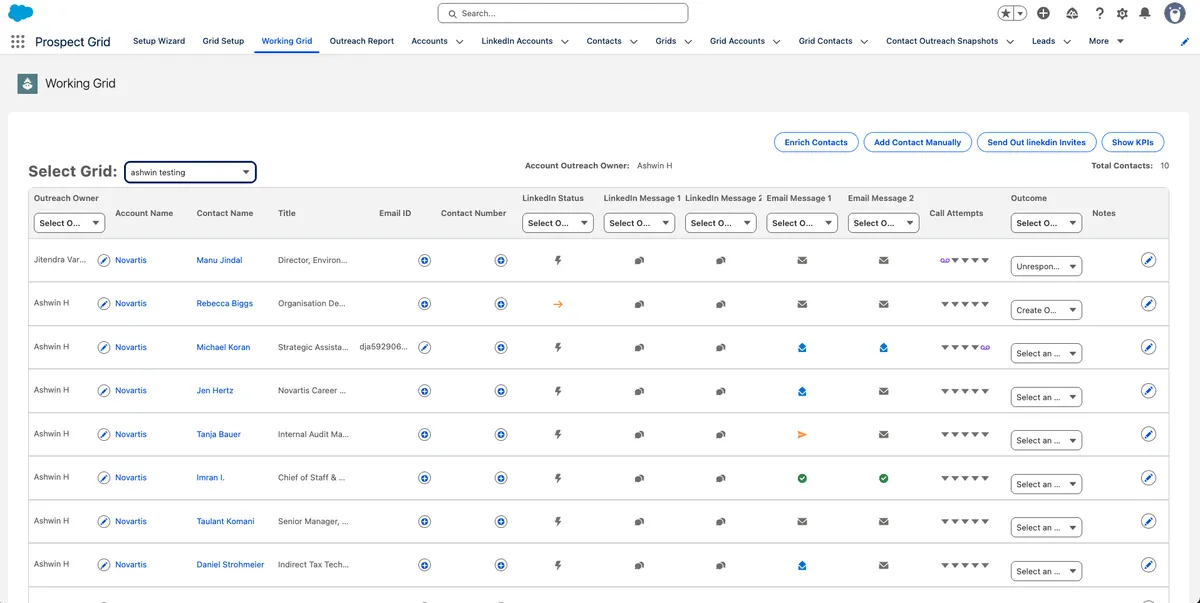Open the LinkedIn Accounts tab

click(x=517, y=41)
